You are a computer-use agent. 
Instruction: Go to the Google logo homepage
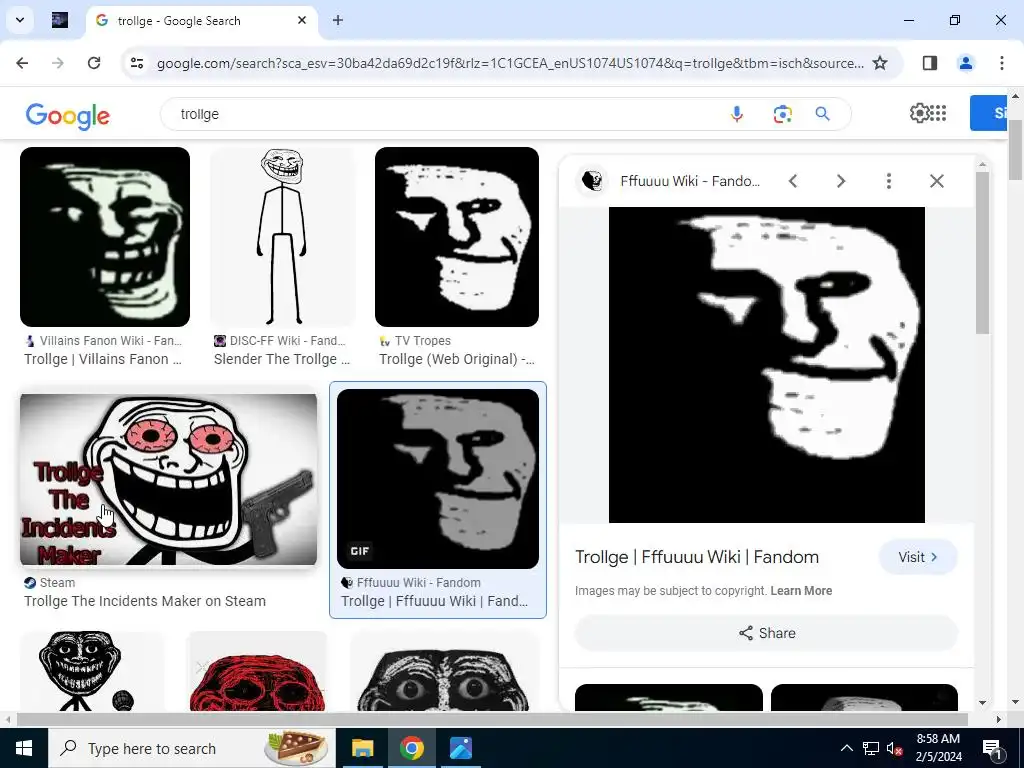click(68, 116)
